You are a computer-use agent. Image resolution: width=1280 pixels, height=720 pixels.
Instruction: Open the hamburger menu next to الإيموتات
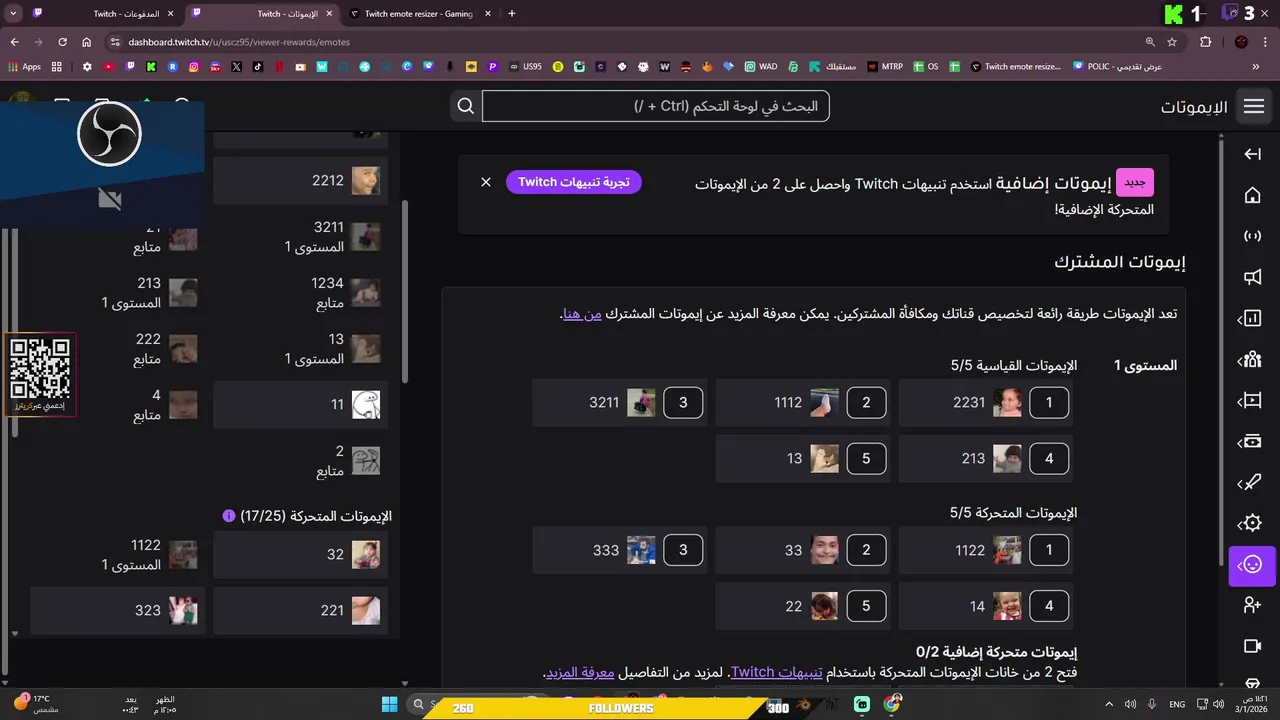(1254, 107)
